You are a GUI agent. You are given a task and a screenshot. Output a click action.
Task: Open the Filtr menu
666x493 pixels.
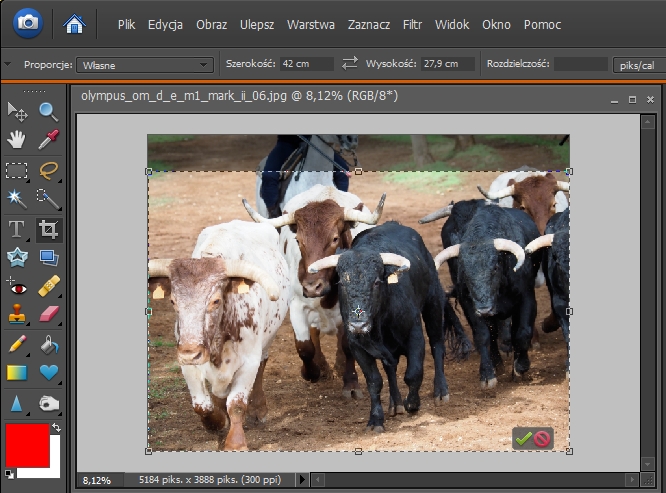[412, 23]
